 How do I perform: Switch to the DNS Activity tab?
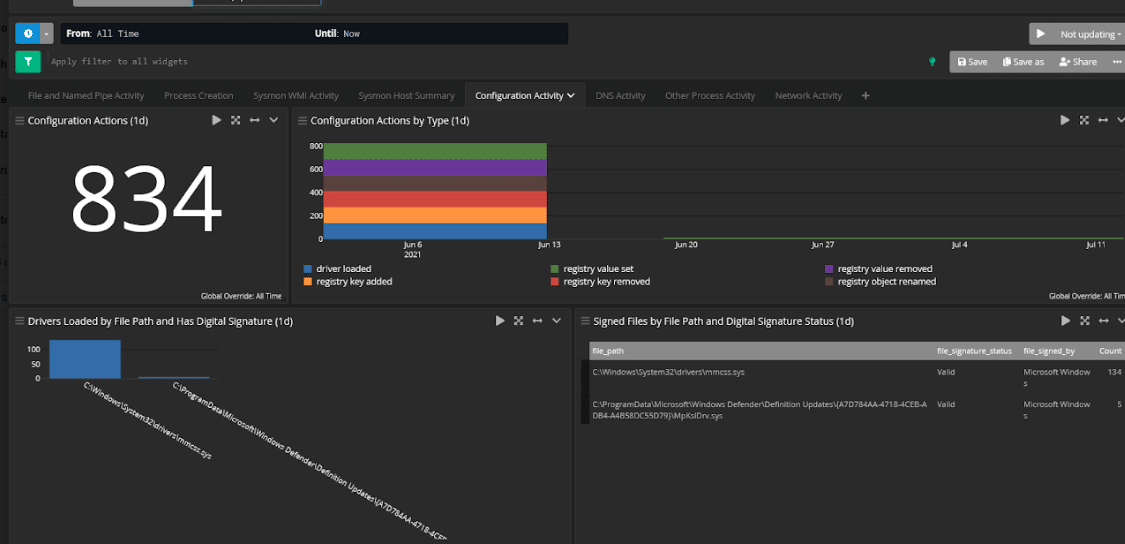(620, 96)
